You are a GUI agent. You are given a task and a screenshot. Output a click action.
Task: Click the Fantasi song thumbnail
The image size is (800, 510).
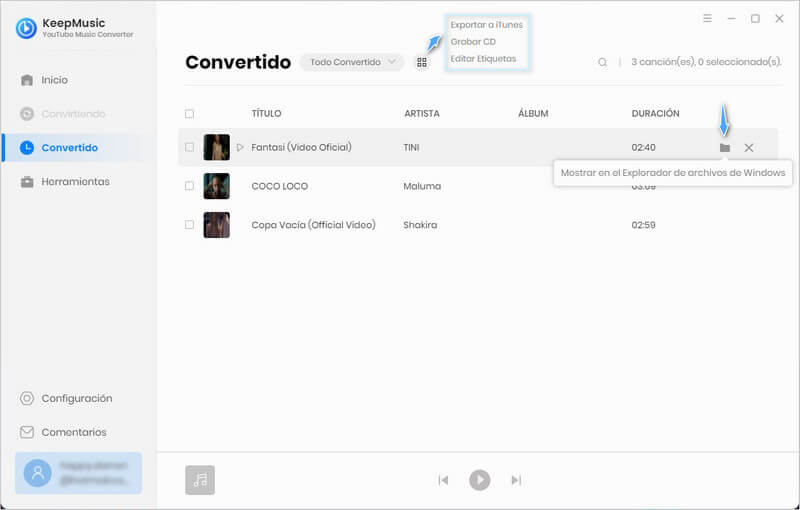click(217, 147)
